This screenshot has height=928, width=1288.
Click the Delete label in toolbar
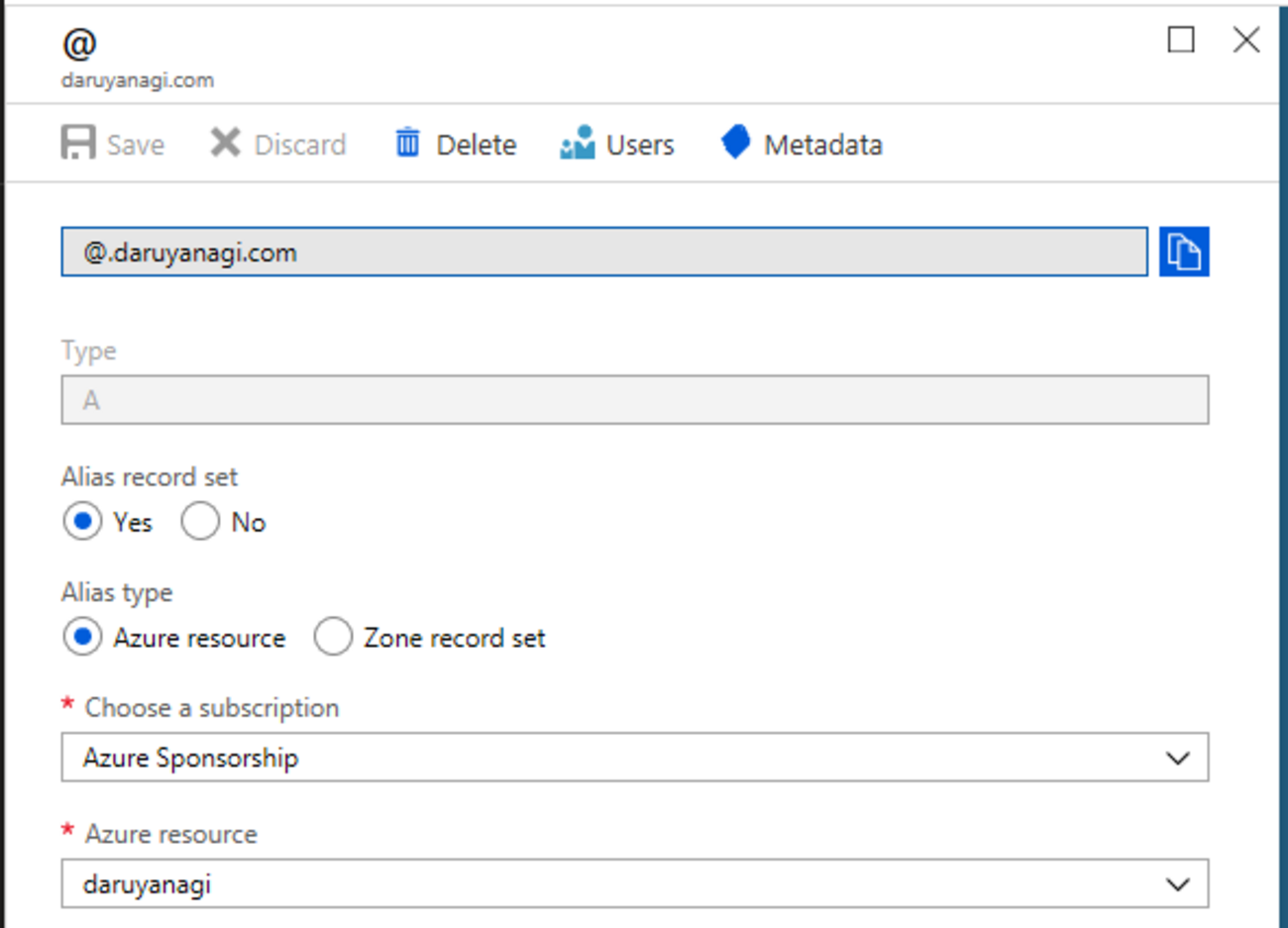coord(476,146)
